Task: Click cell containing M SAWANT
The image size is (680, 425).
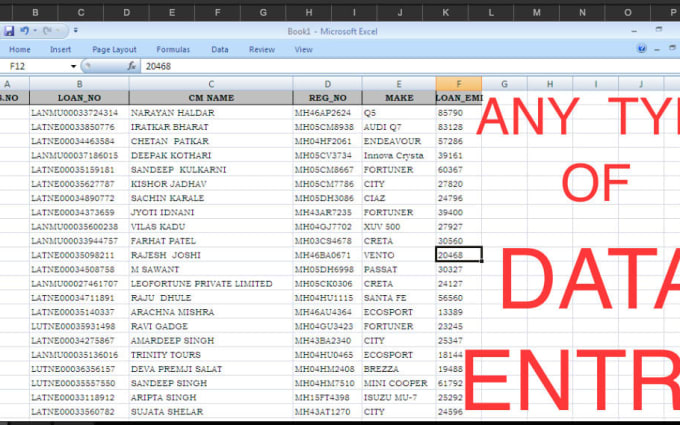Action: (x=211, y=269)
